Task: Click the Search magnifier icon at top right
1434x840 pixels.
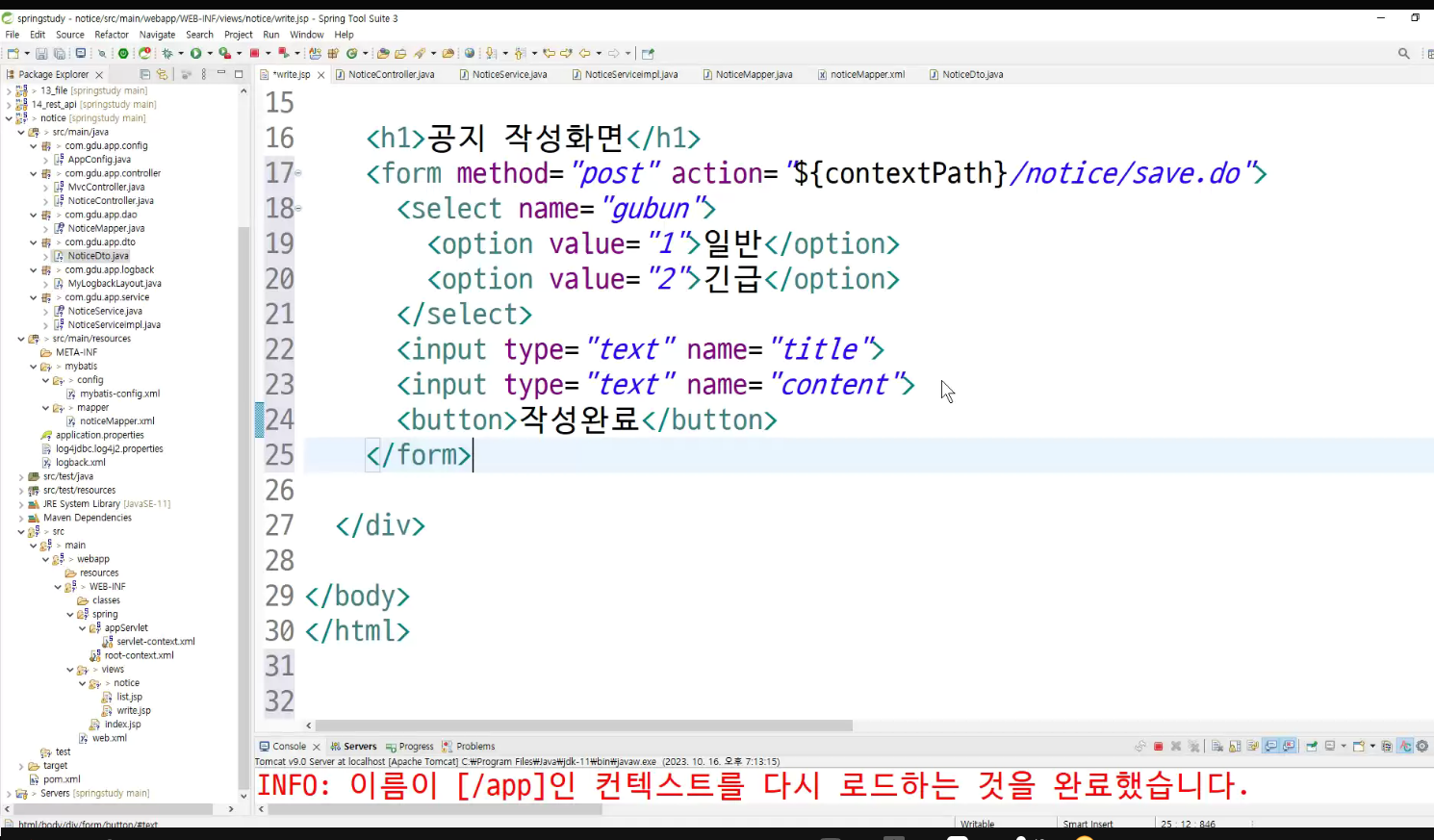Action: 1403,53
